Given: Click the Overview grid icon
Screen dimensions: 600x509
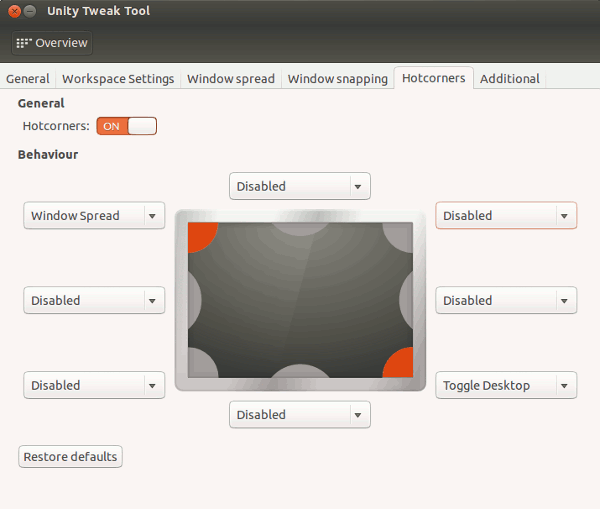Looking at the screenshot, I should [24, 43].
